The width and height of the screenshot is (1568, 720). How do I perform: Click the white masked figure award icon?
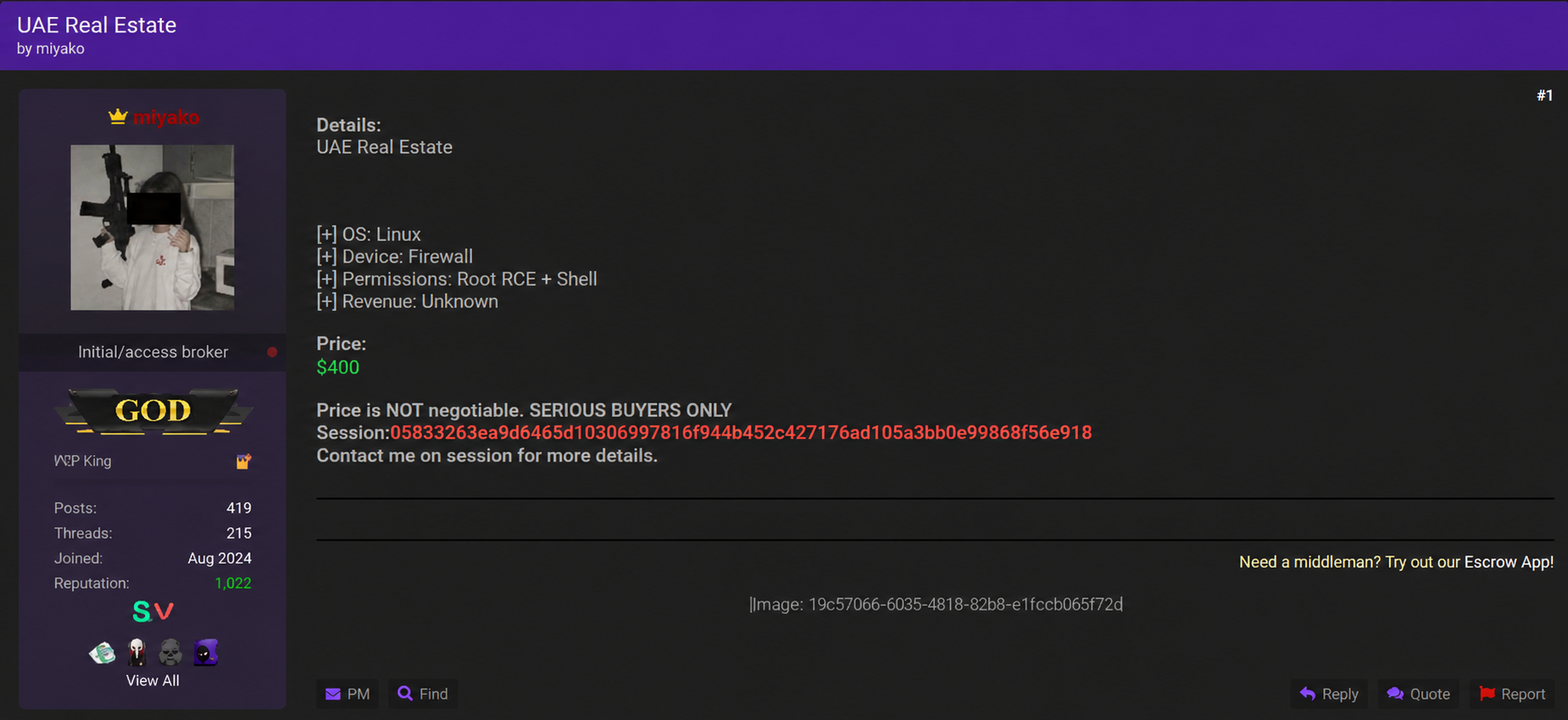pyautogui.click(x=136, y=652)
